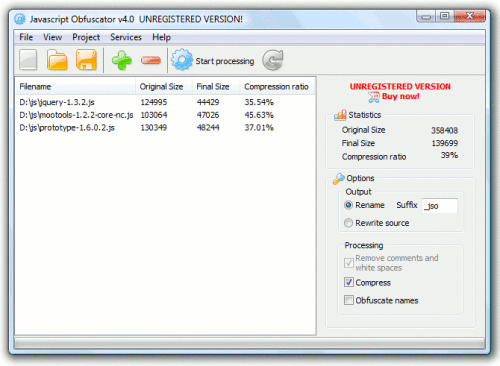Open the Services menu
This screenshot has width=500, height=366.
[x=126, y=37]
